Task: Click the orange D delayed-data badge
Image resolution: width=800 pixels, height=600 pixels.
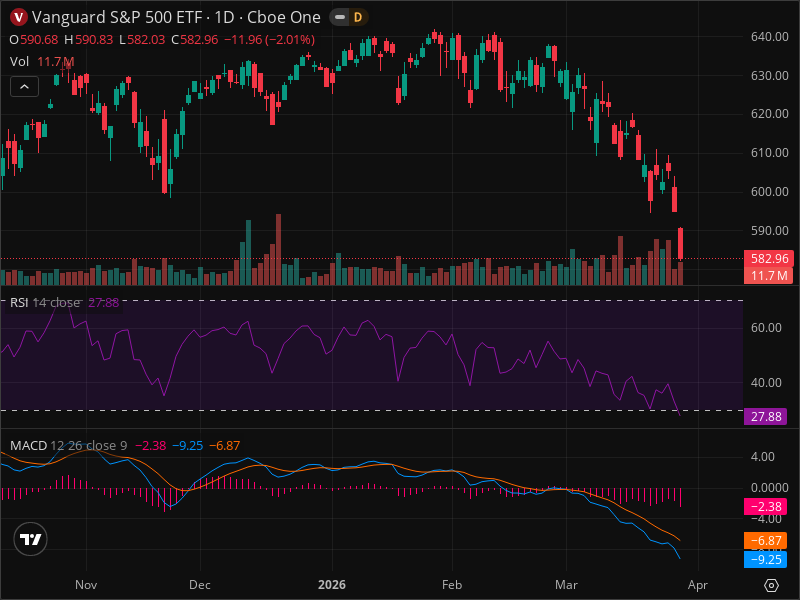Action: click(x=358, y=17)
